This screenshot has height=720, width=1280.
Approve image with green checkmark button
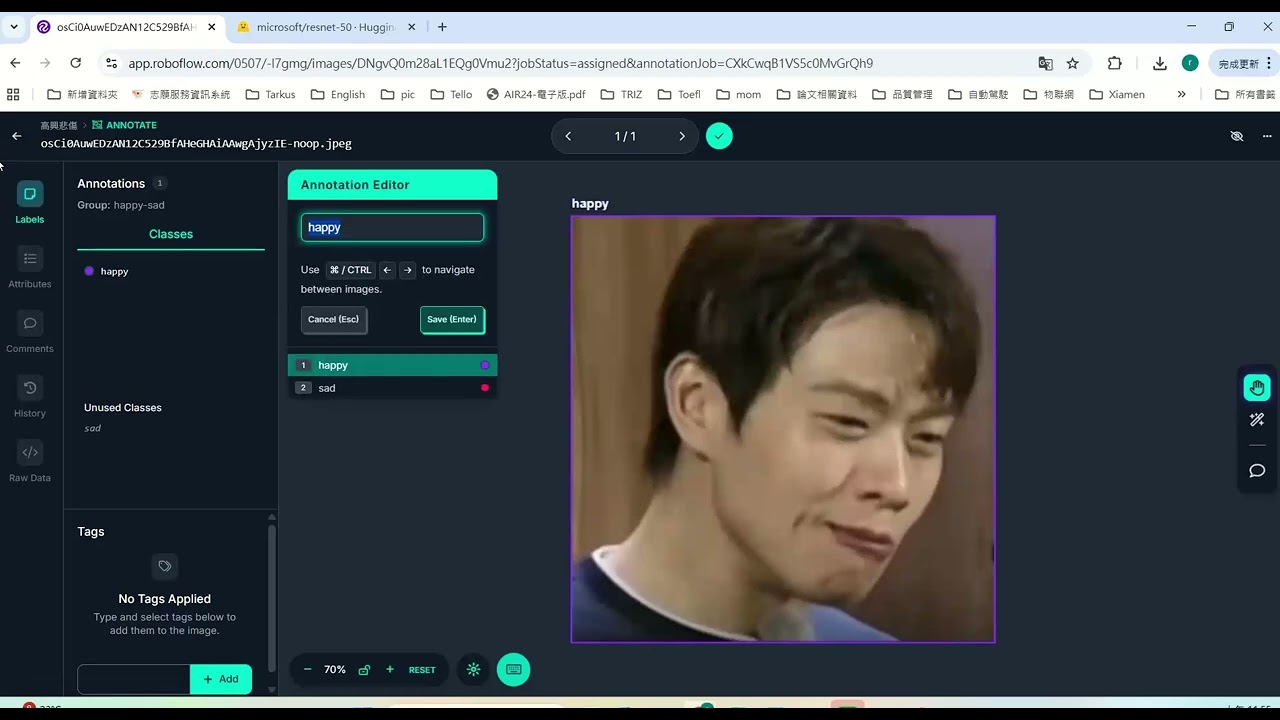tap(719, 136)
